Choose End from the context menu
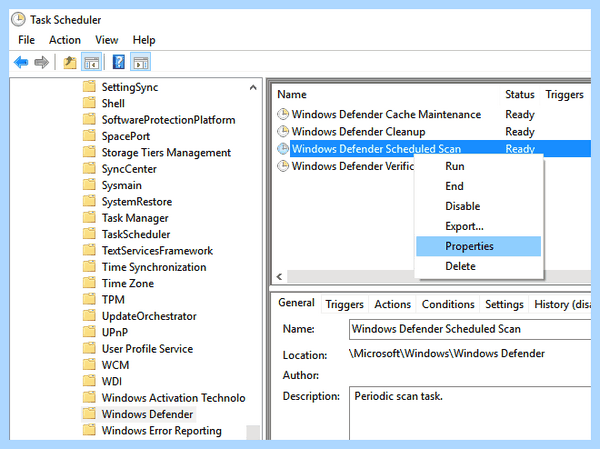This screenshot has height=449, width=600. coord(478,186)
